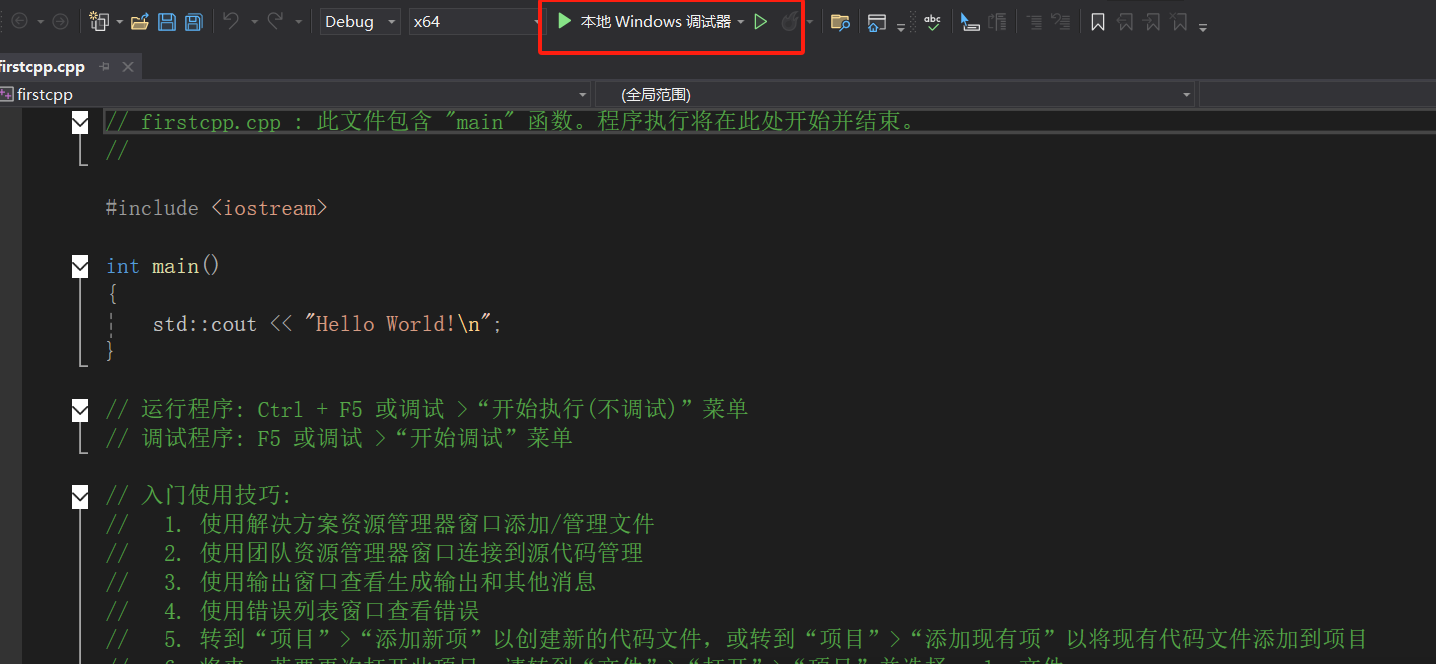Click the #include <iostream> line
Image resolution: width=1436 pixels, height=664 pixels.
pyautogui.click(x=216, y=208)
